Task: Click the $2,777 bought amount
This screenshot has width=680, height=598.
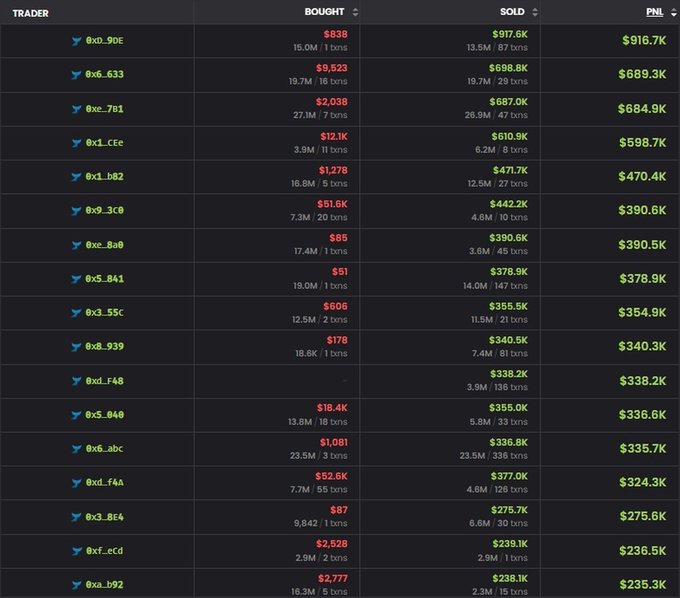Action: [333, 578]
